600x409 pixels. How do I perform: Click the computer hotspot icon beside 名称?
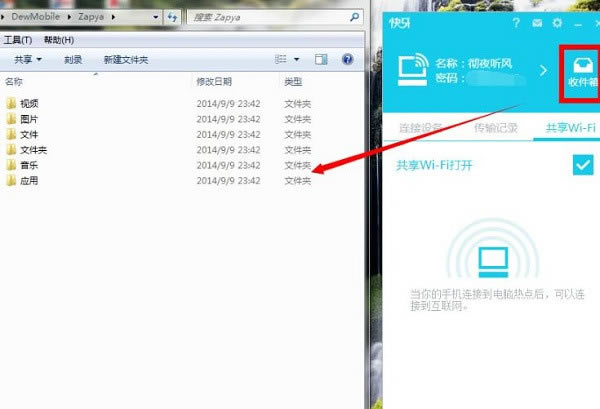tap(413, 69)
